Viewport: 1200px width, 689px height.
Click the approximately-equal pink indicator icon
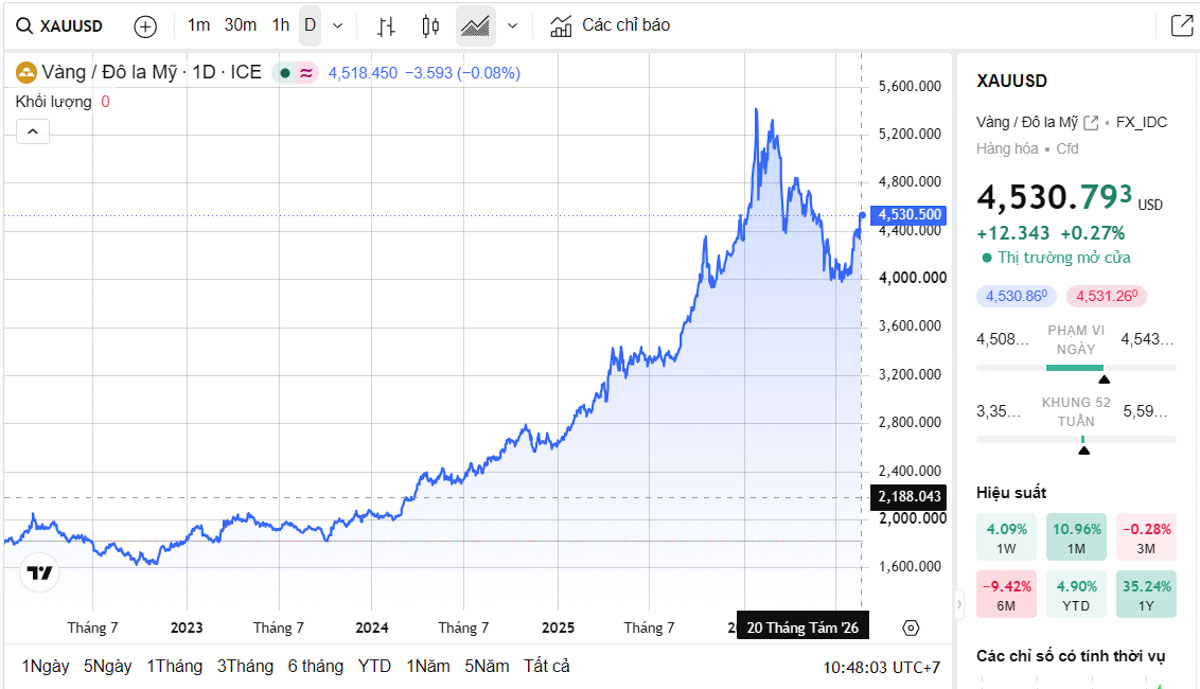click(x=308, y=73)
